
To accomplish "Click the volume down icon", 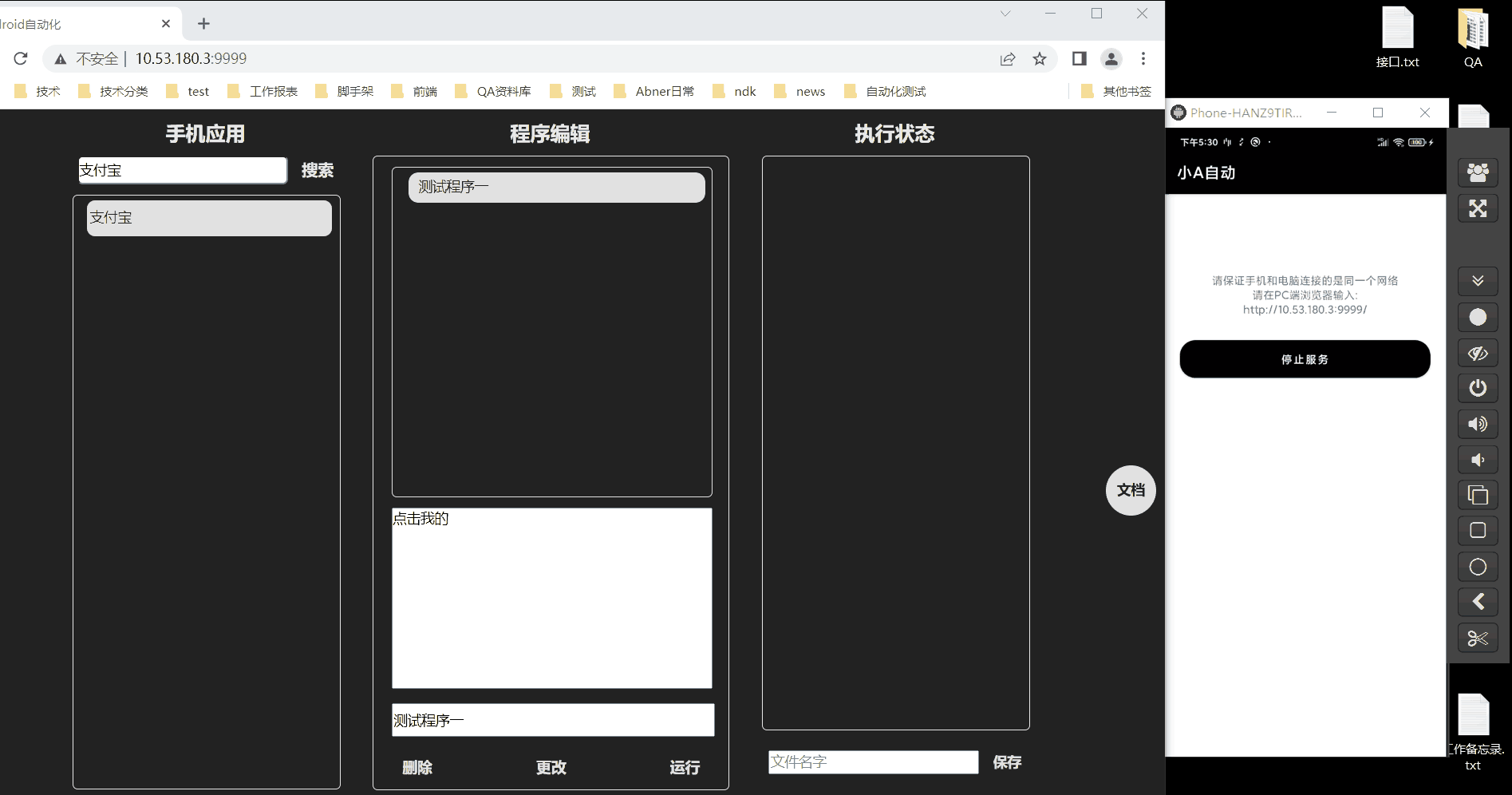I will 1478,460.
